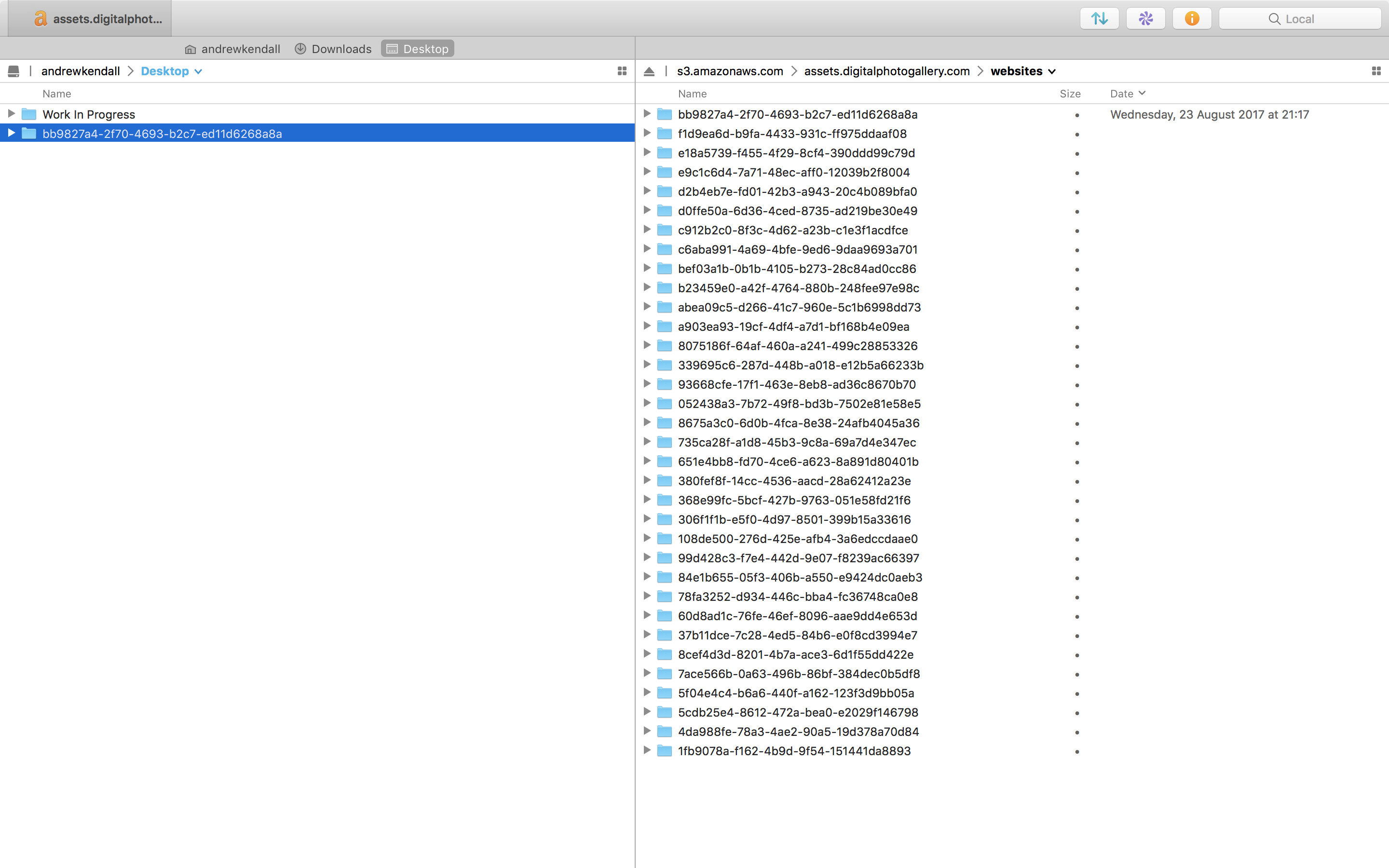Expand remote folder e9c1c6d4-7a71-48ec-aff0-12039b2f8004
The width and height of the screenshot is (1389, 868).
click(x=646, y=172)
